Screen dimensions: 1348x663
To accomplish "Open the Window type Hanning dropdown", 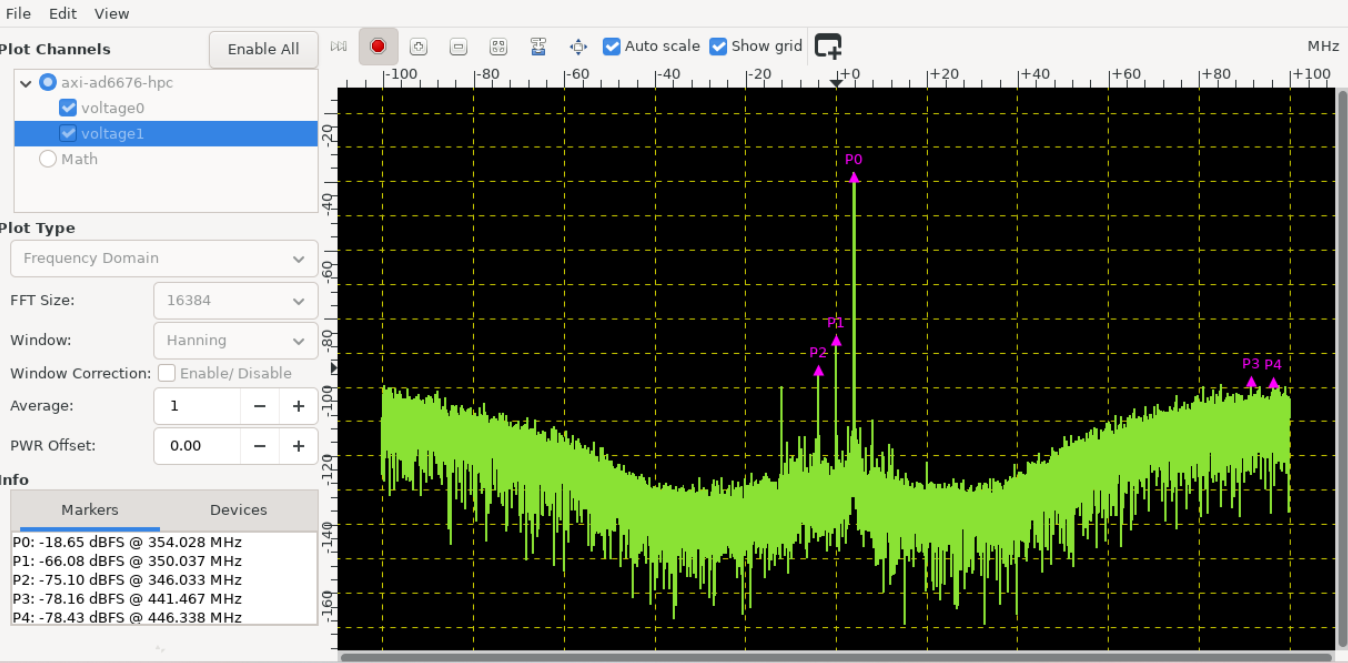I will tap(236, 340).
